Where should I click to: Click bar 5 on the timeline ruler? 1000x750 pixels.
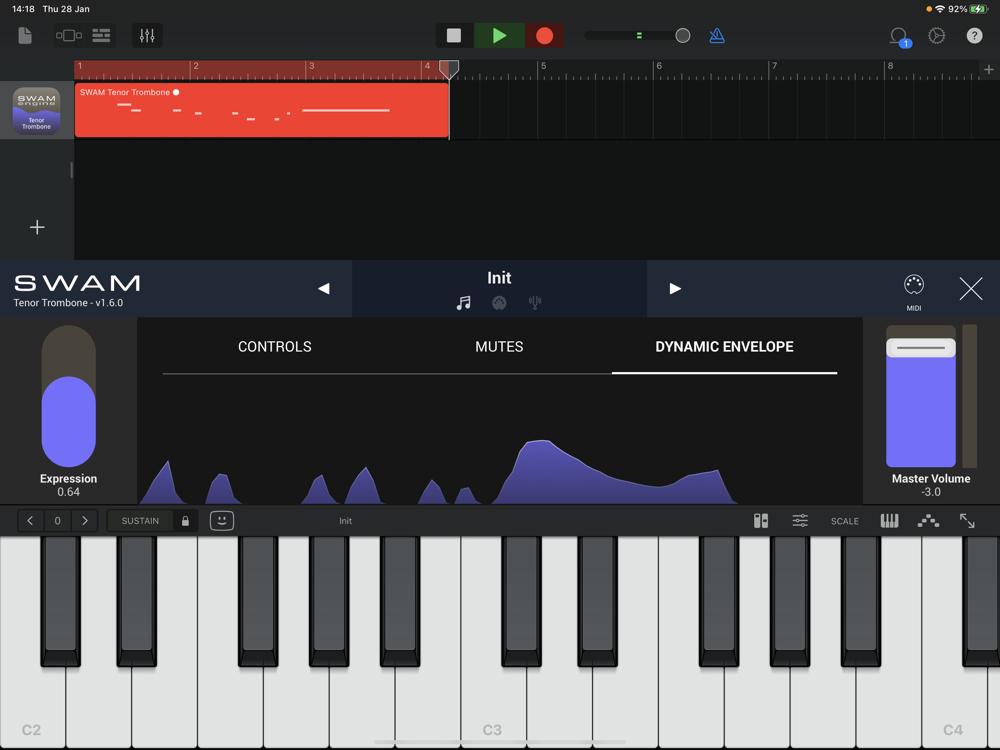click(543, 66)
